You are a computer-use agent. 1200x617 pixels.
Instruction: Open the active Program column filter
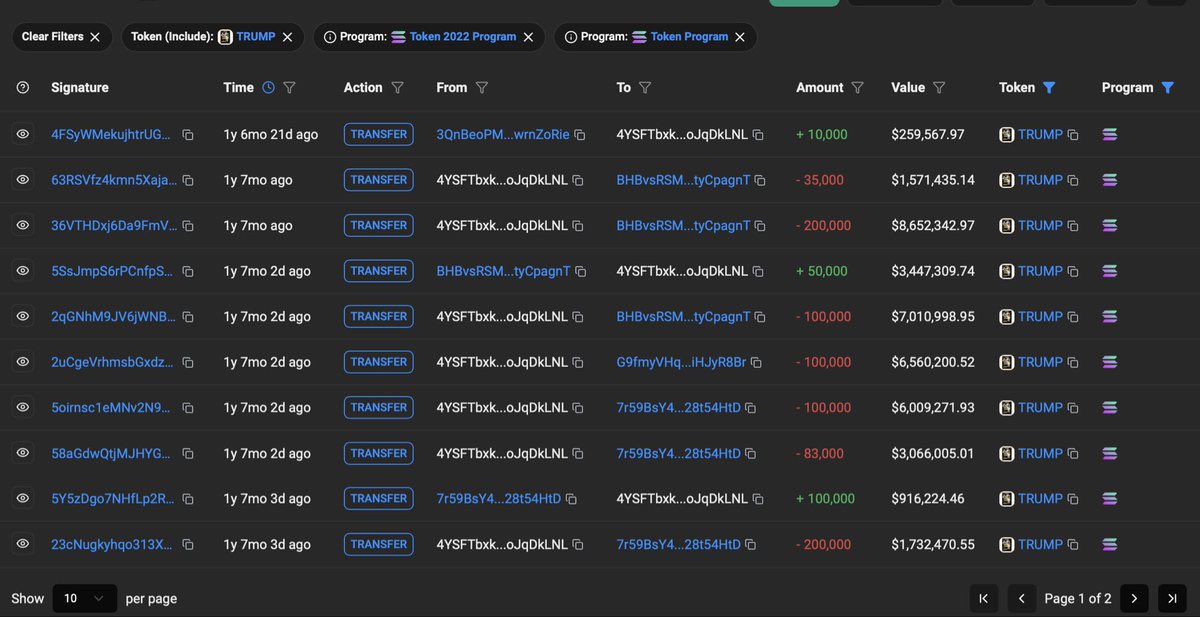tap(1167, 88)
